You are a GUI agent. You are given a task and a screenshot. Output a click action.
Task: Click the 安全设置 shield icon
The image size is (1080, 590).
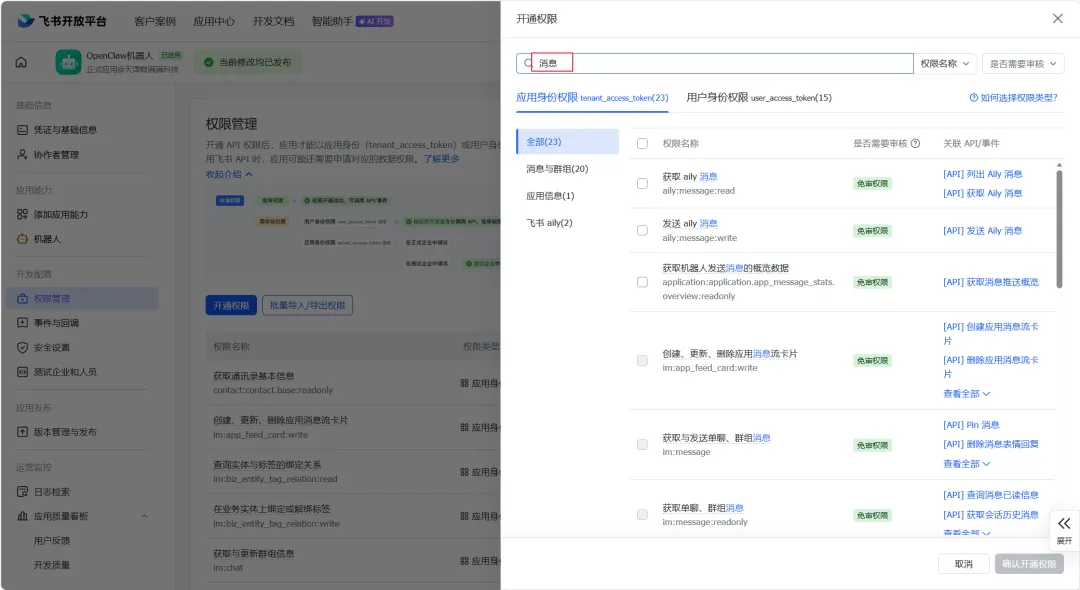tap(23, 348)
